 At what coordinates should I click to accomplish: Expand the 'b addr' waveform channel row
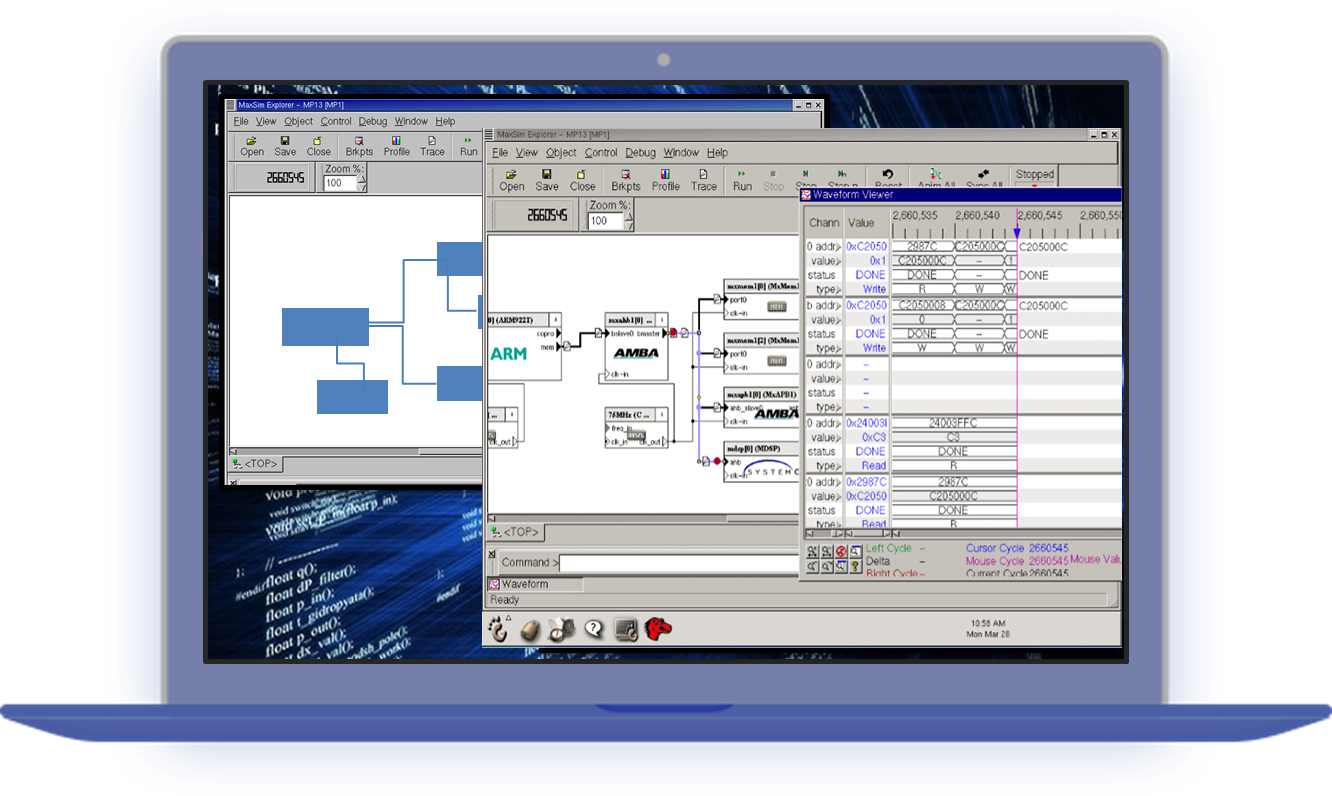839,306
